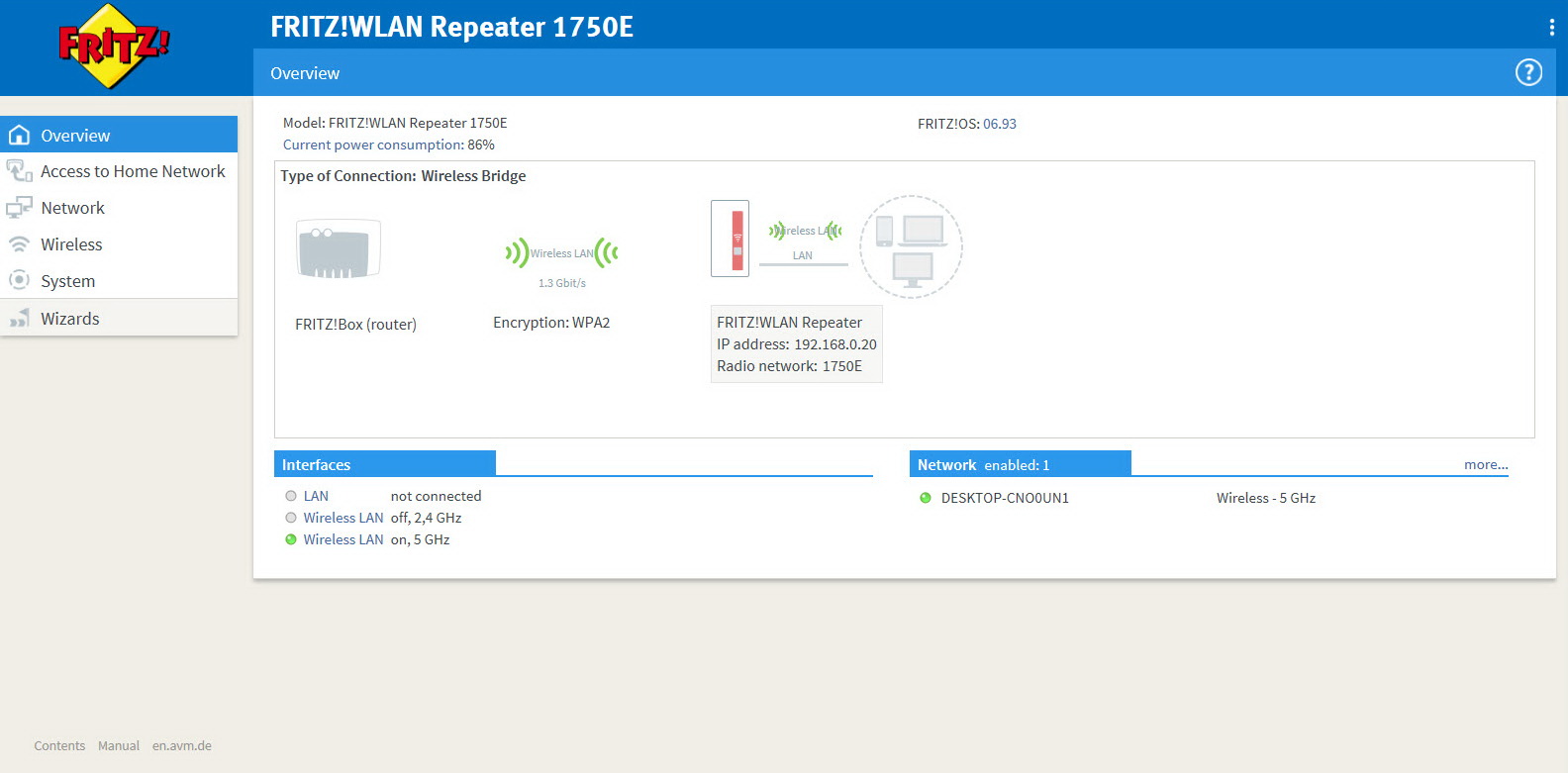Click the red FRITZ!WLAN Repeater device image

click(731, 239)
